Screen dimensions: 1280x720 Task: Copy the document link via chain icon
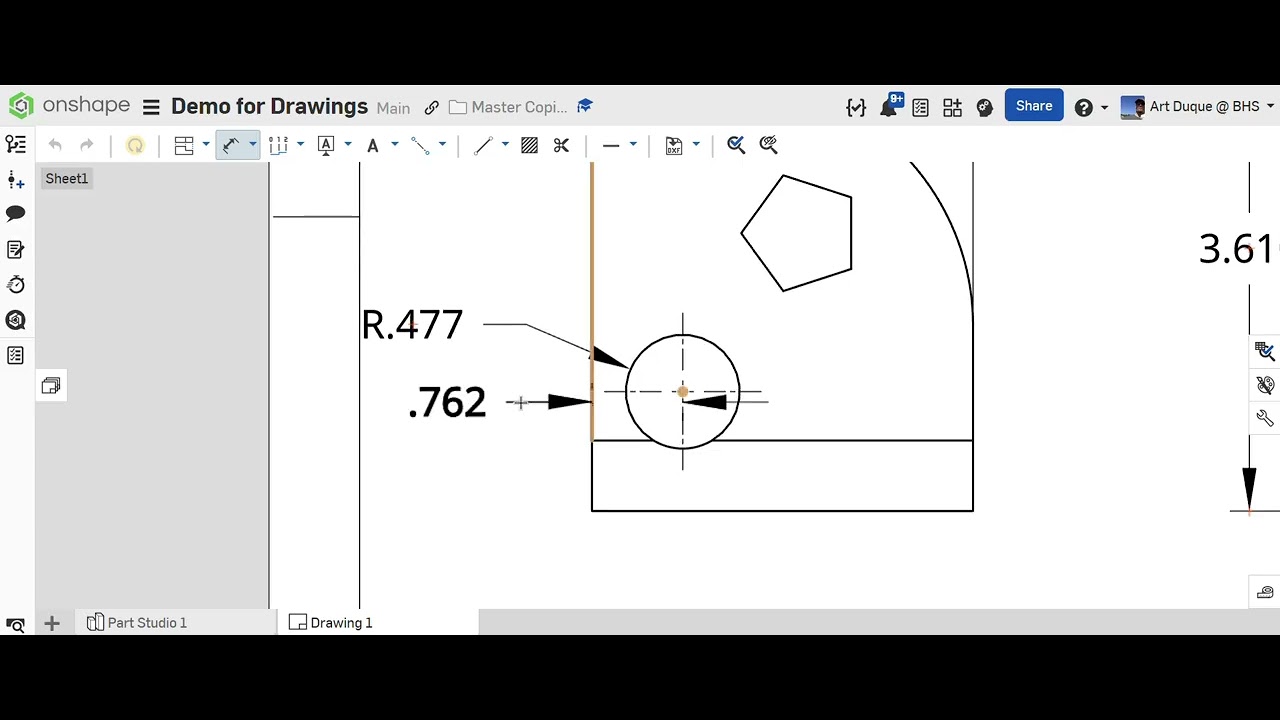click(x=431, y=107)
